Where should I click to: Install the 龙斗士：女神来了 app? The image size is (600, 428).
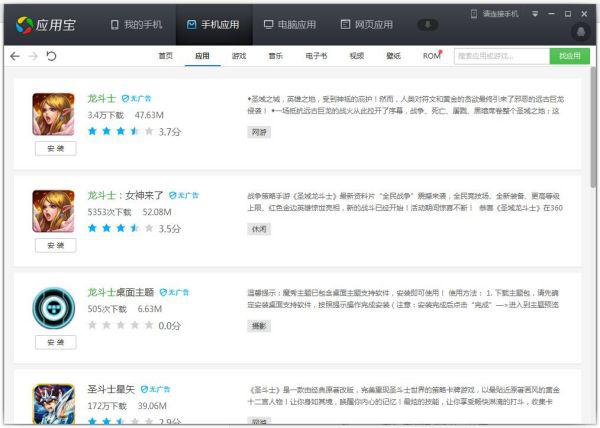[x=55, y=246]
